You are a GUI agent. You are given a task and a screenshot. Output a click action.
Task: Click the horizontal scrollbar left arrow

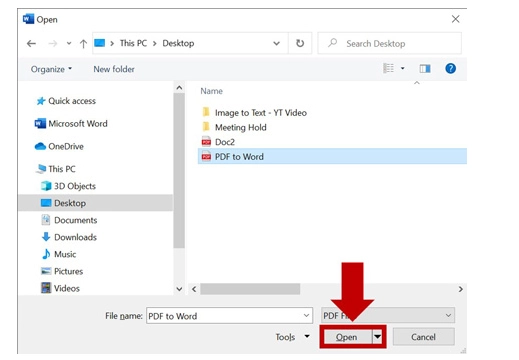[194, 289]
